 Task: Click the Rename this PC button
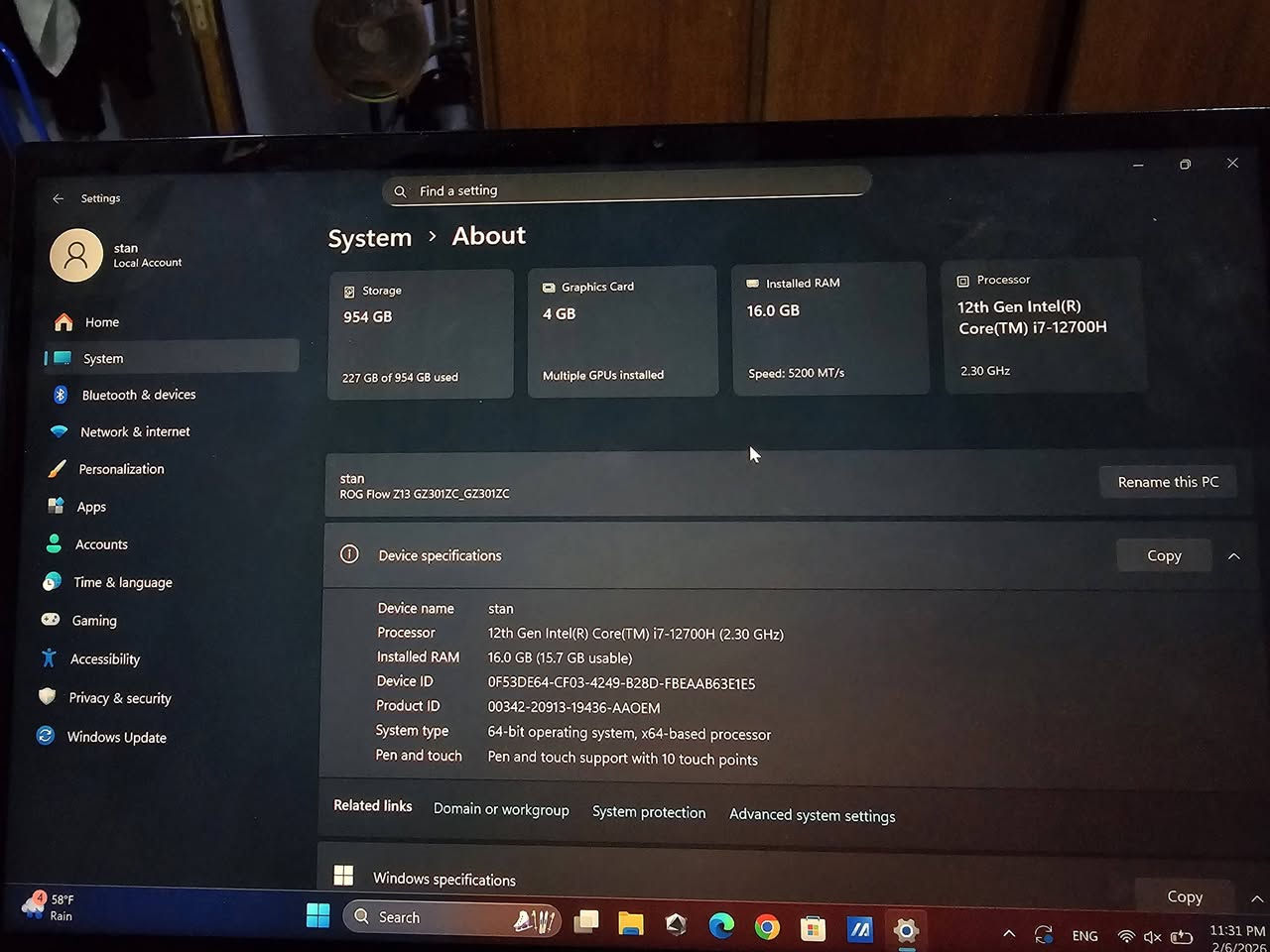click(x=1168, y=482)
